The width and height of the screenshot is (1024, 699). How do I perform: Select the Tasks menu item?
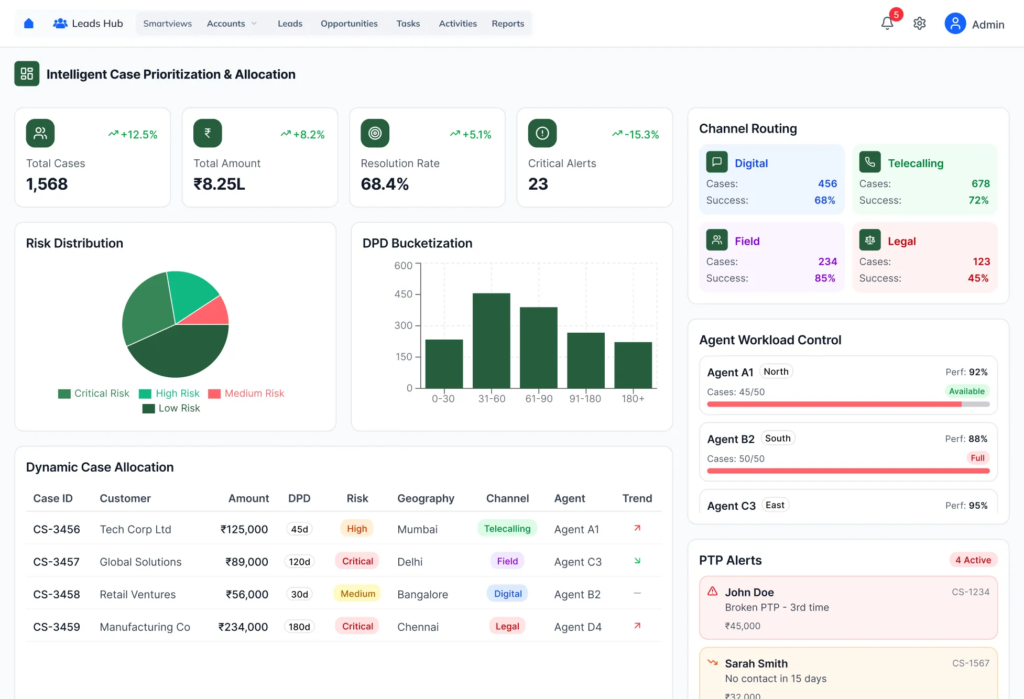408,24
